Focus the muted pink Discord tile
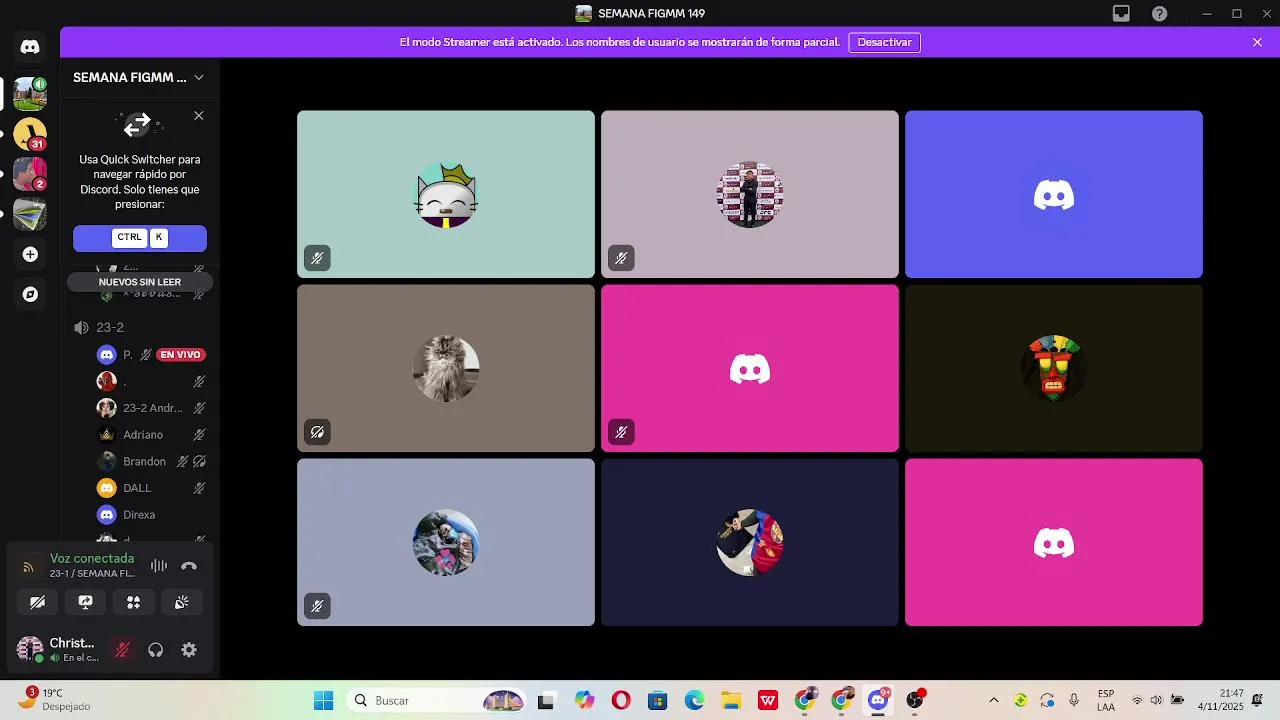1280x720 pixels. pos(750,368)
